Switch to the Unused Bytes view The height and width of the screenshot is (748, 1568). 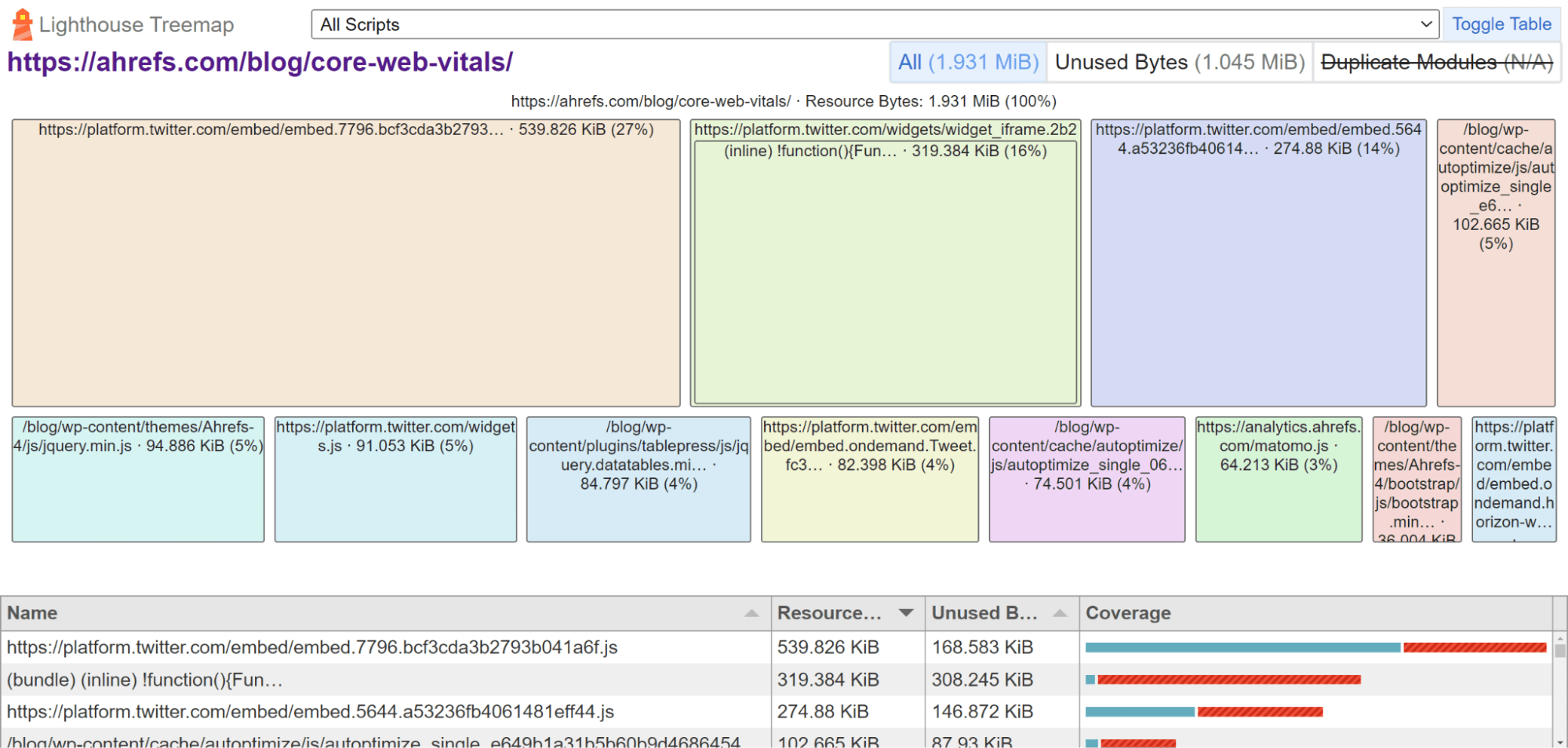coord(1178,62)
